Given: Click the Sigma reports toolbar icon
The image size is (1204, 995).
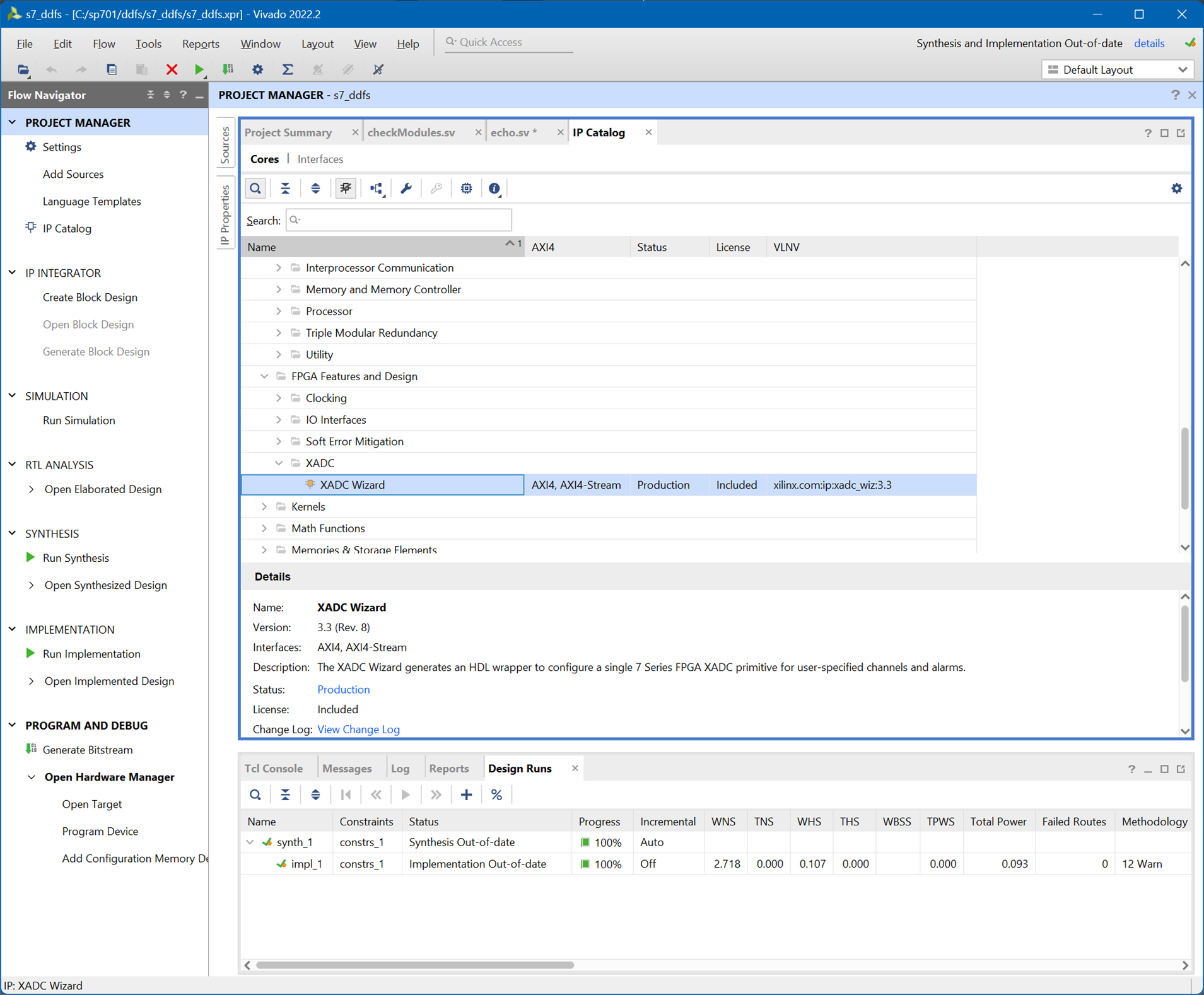Looking at the screenshot, I should pos(287,69).
